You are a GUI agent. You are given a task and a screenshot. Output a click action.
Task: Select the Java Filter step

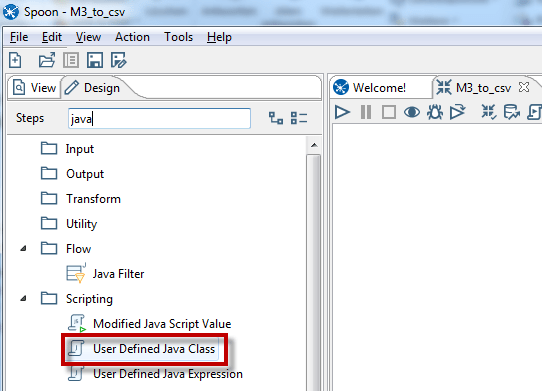(118, 274)
